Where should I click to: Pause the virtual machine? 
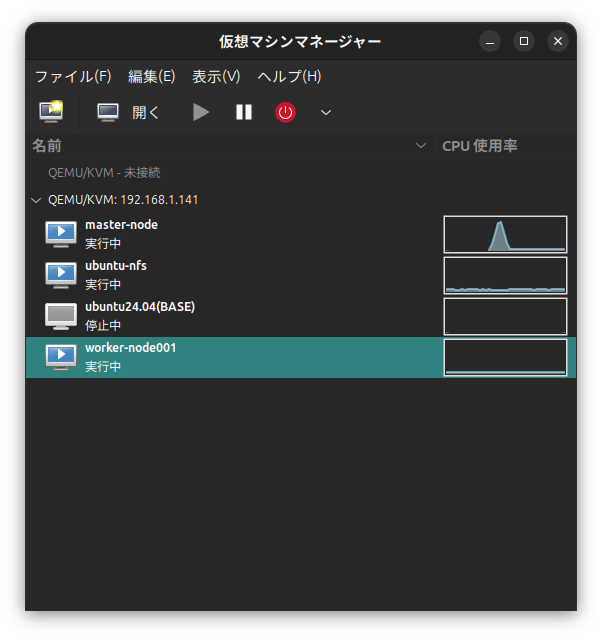(244, 112)
